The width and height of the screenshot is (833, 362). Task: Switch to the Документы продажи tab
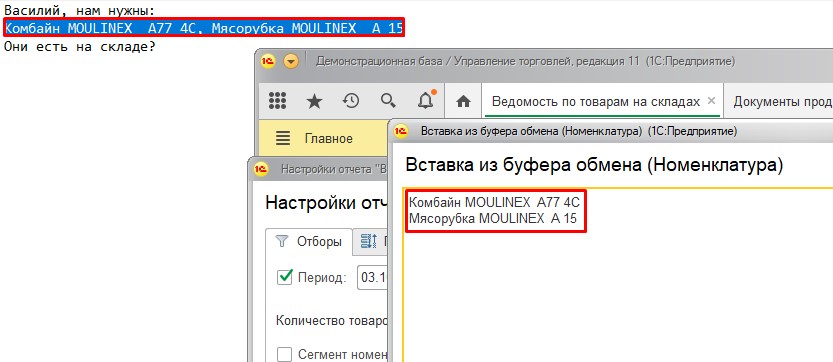coord(783,102)
